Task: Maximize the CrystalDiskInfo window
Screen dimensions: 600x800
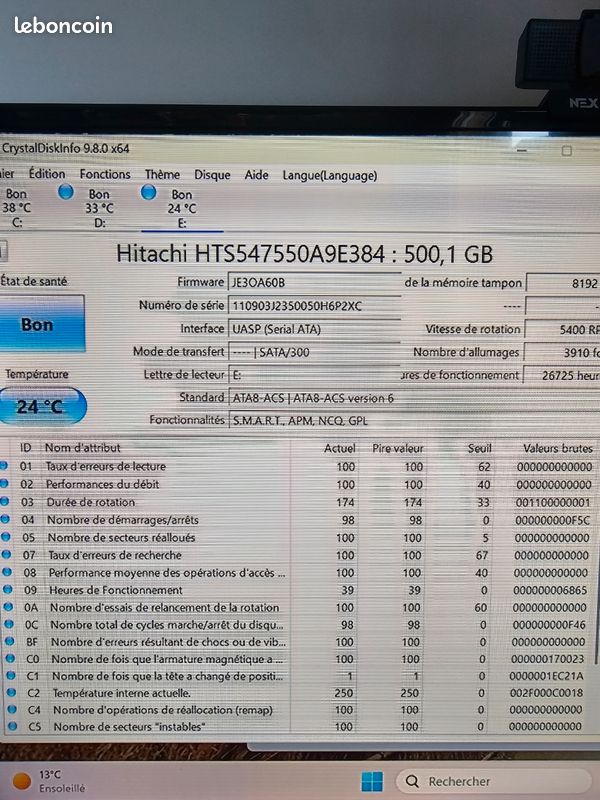Action: (x=566, y=151)
